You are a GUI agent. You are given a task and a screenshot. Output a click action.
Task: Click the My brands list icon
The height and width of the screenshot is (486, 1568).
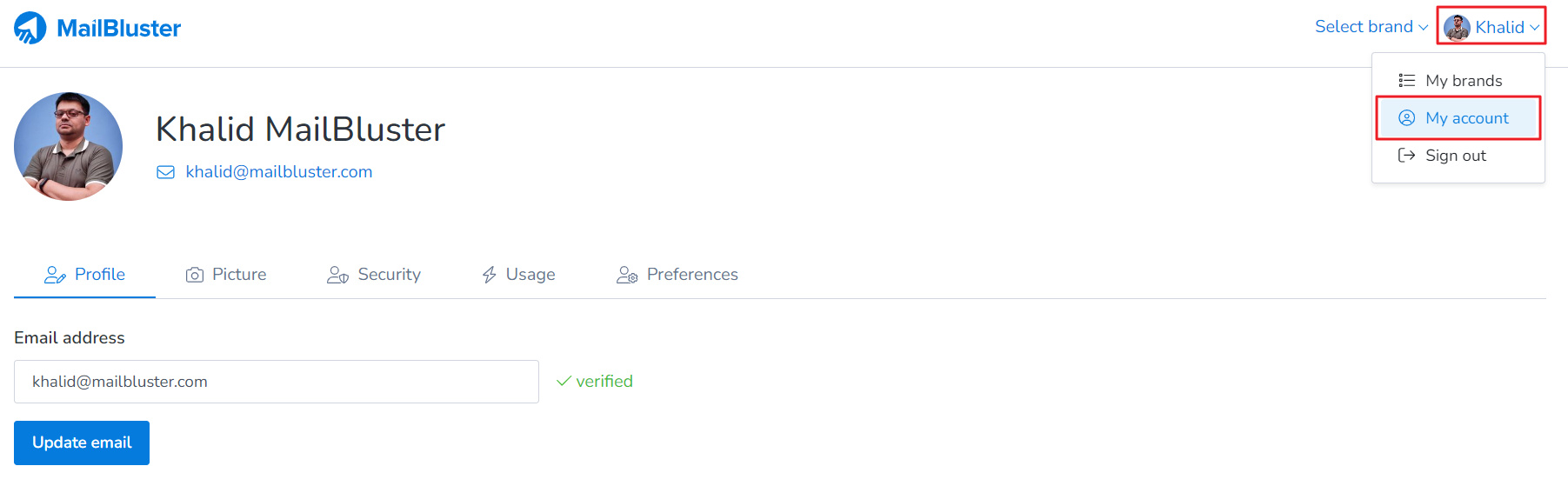1406,81
